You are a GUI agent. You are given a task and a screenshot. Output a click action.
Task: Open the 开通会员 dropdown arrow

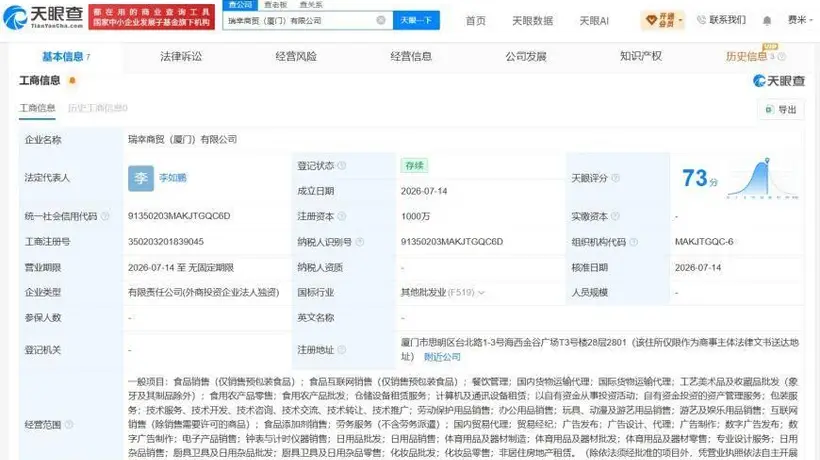click(x=680, y=21)
